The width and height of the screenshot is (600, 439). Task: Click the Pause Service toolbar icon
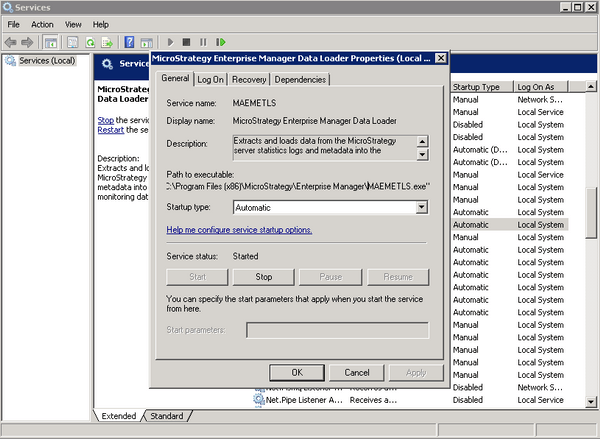pos(203,42)
